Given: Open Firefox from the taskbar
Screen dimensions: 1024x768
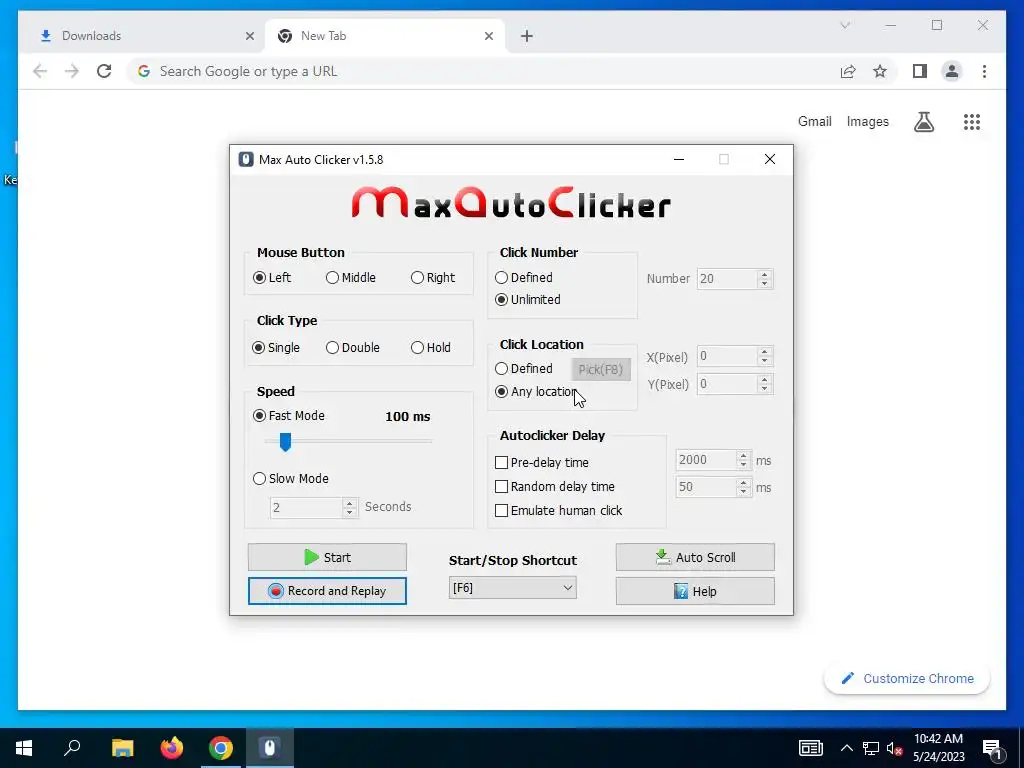Looking at the screenshot, I should pos(172,748).
